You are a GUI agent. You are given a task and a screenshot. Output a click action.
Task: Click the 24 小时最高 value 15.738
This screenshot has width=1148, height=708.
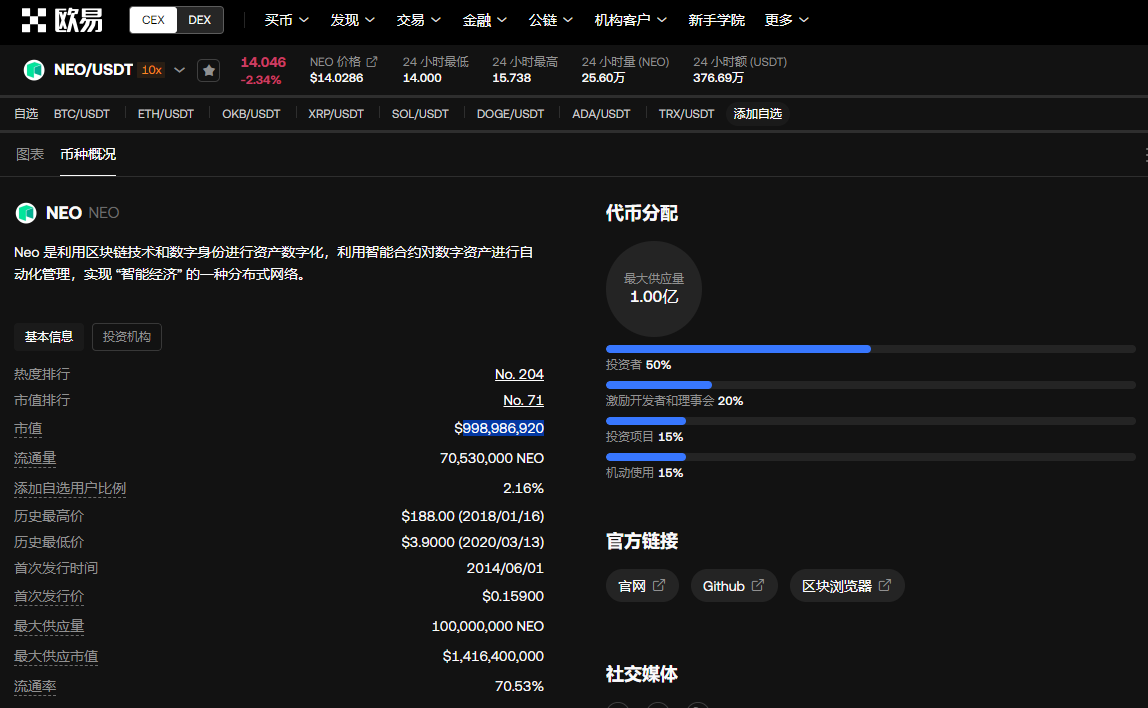512,78
